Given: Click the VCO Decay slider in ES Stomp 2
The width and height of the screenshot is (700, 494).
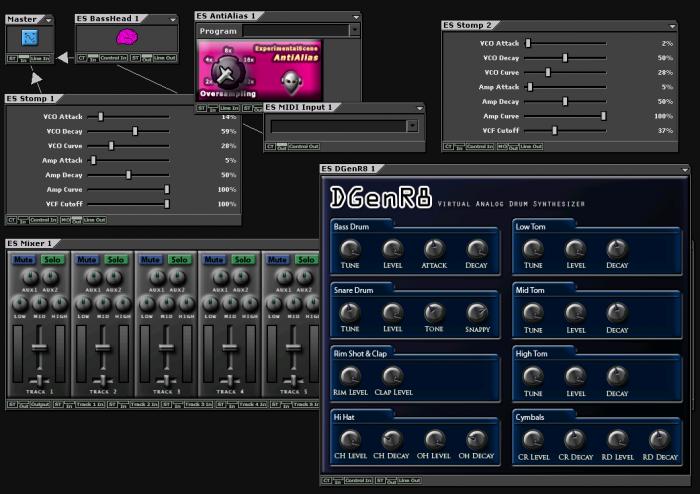Looking at the screenshot, I should click(x=565, y=58).
